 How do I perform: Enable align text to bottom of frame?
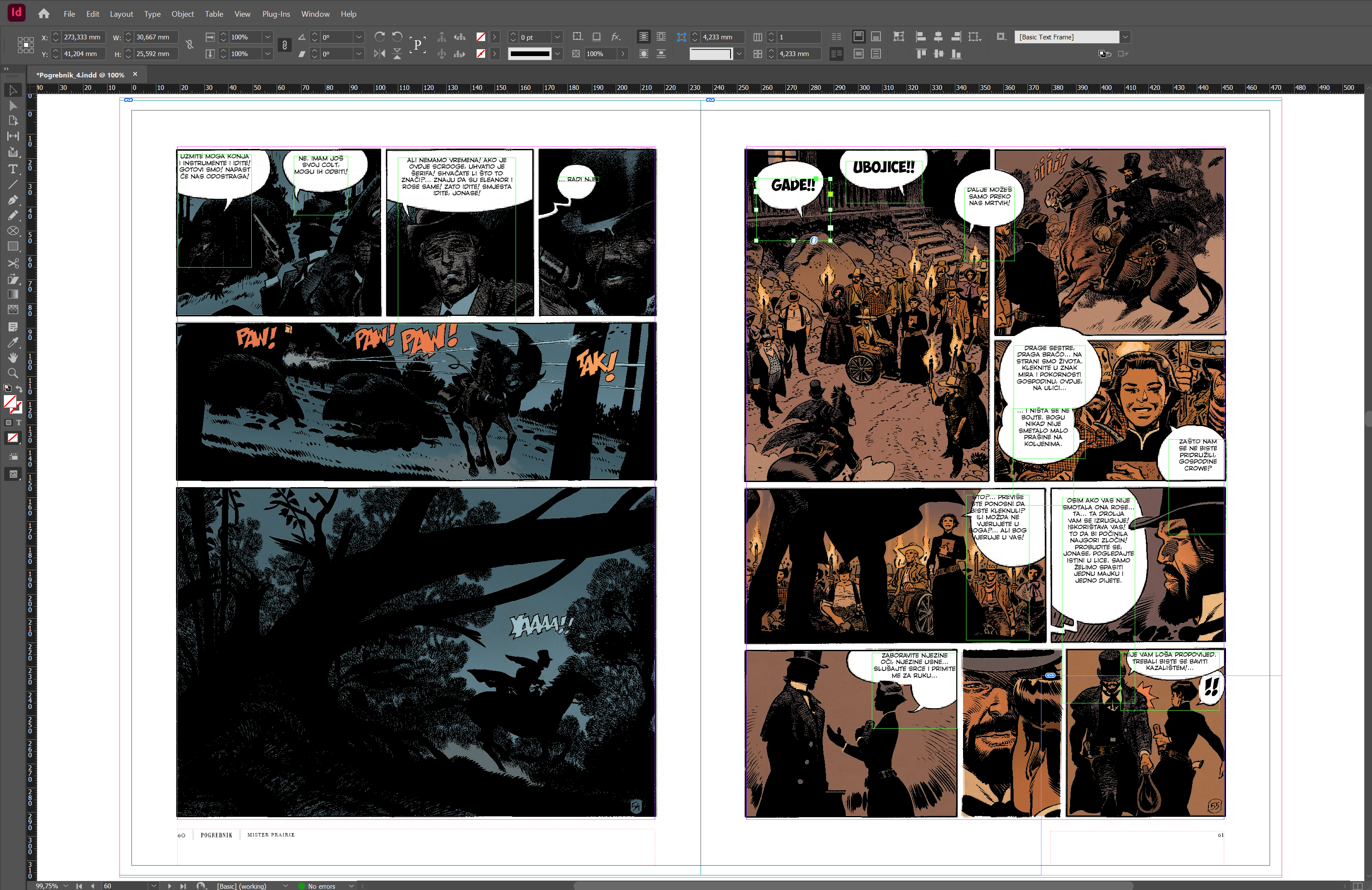click(876, 37)
